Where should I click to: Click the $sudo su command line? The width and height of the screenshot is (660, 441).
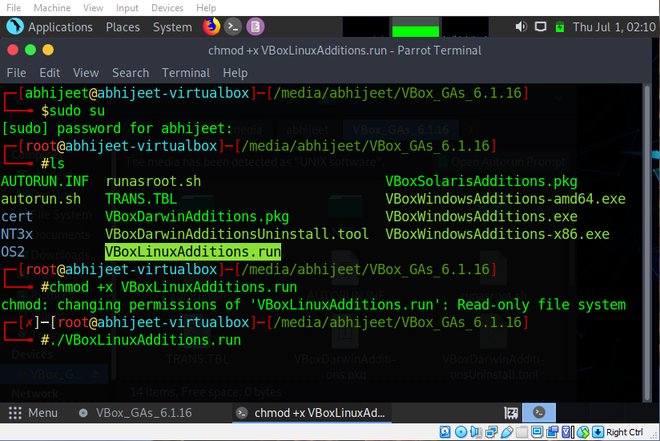pos(73,111)
